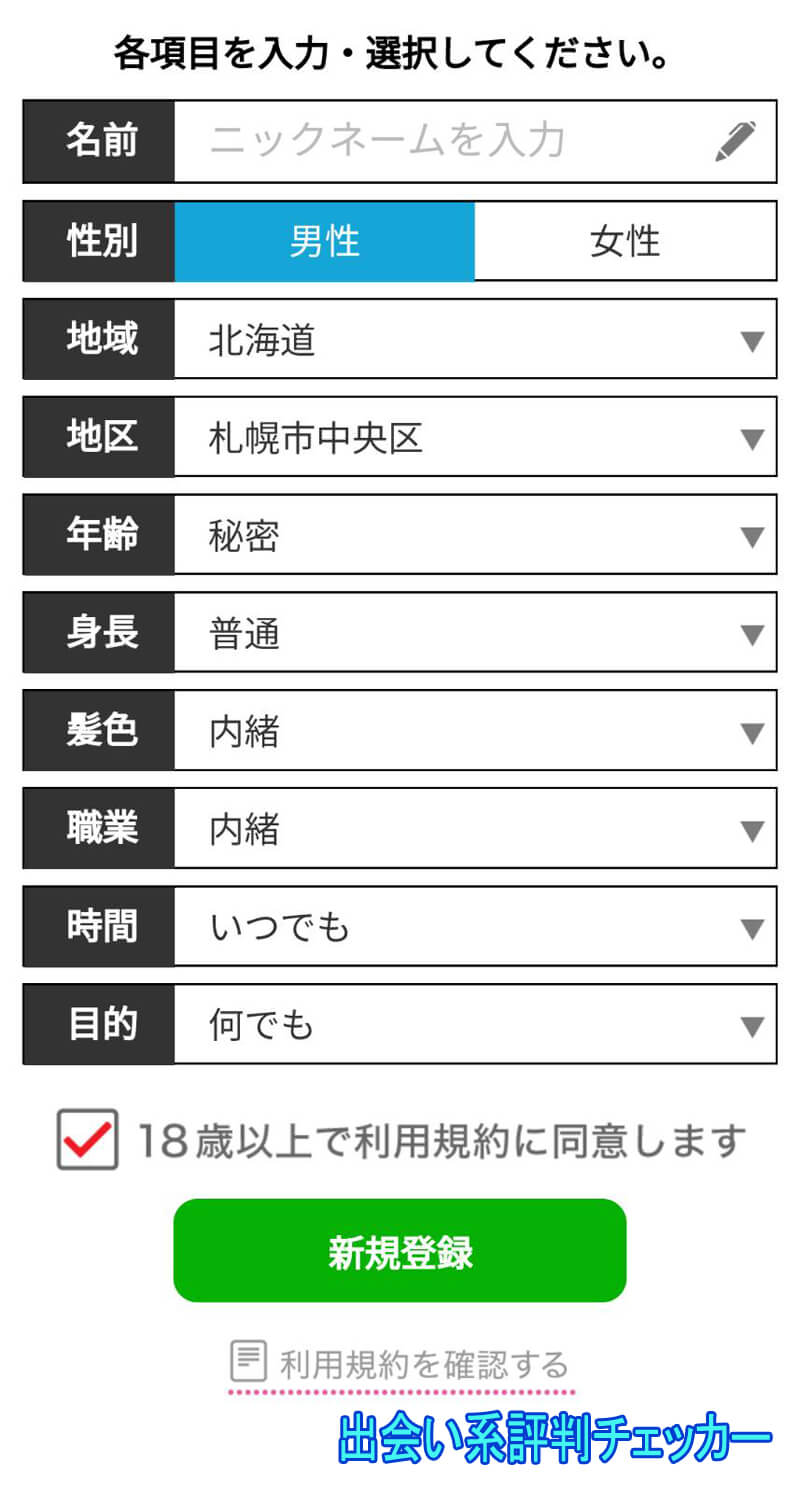
Task: Open the 地域 dropdown showing 北海道
Action: click(475, 340)
